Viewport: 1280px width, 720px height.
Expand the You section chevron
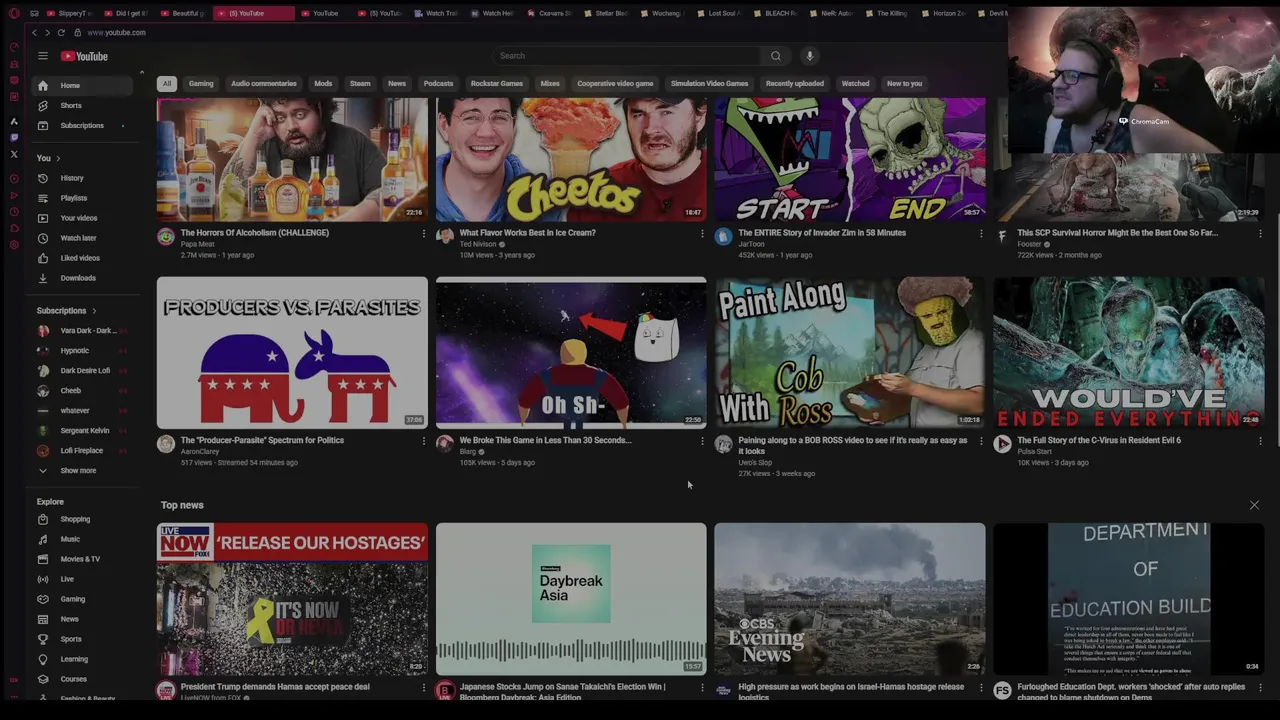58,158
